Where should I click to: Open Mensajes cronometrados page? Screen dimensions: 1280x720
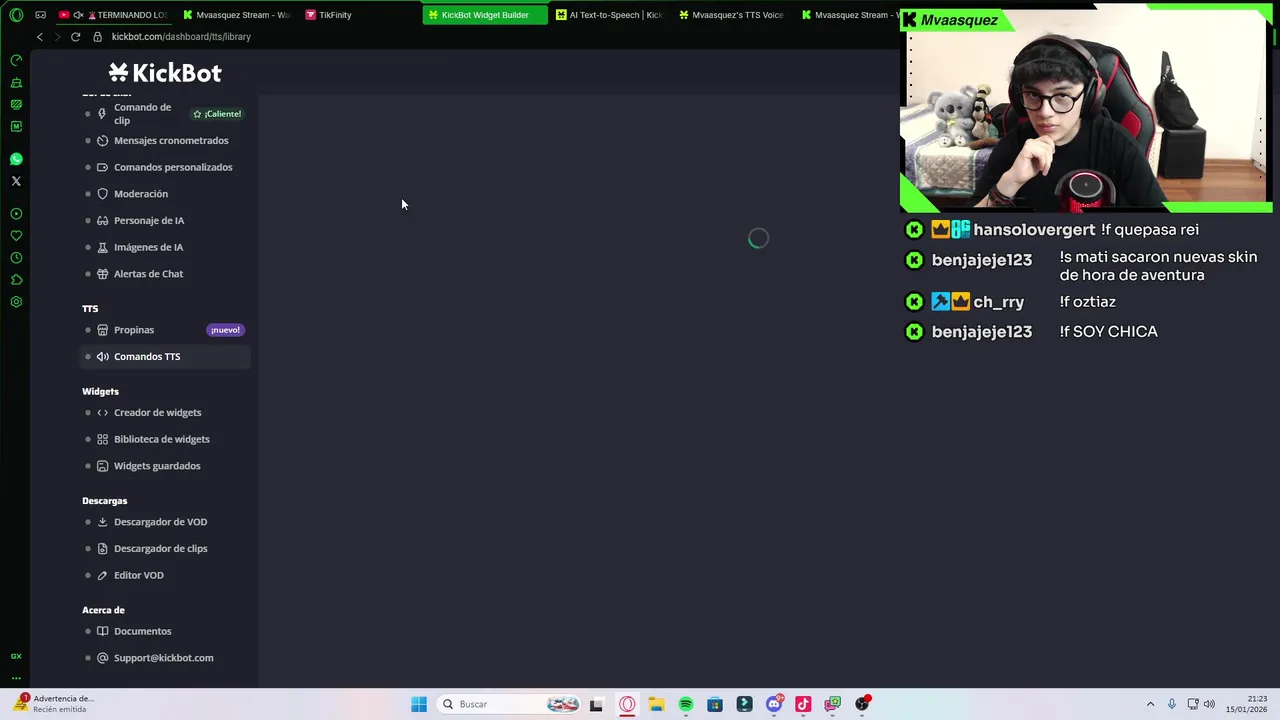171,141
